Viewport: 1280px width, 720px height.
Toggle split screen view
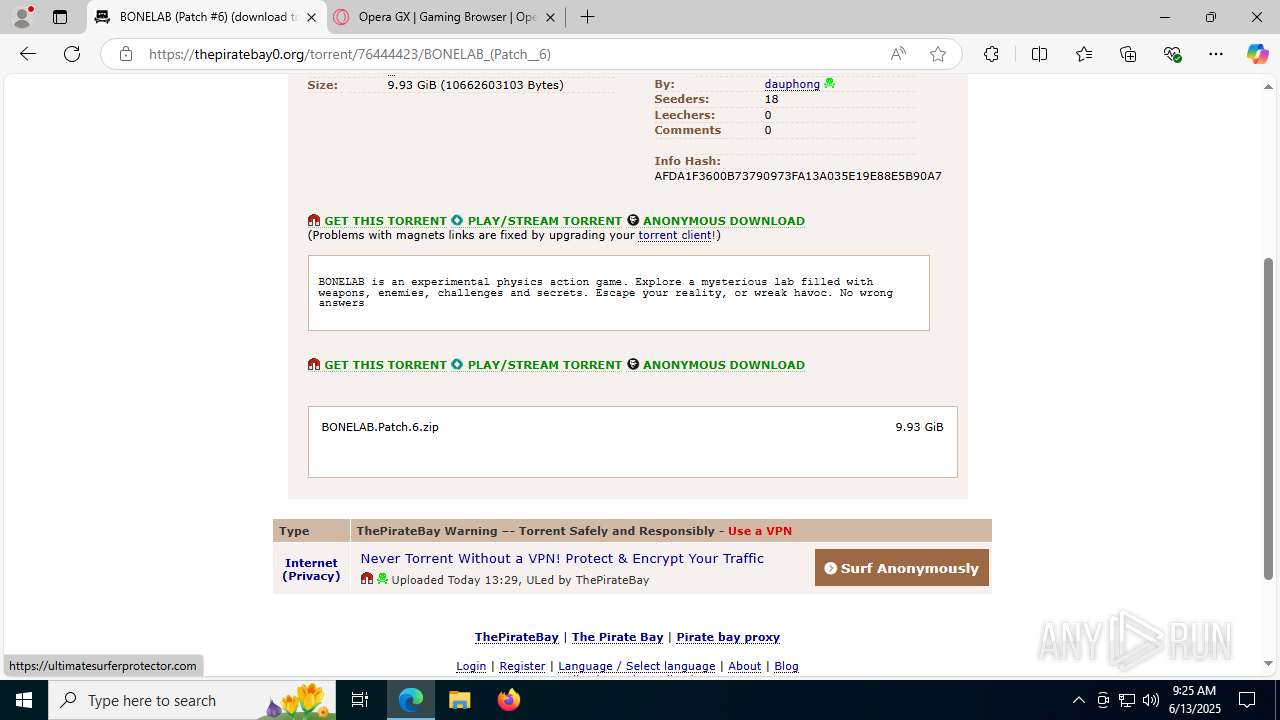[x=1039, y=54]
